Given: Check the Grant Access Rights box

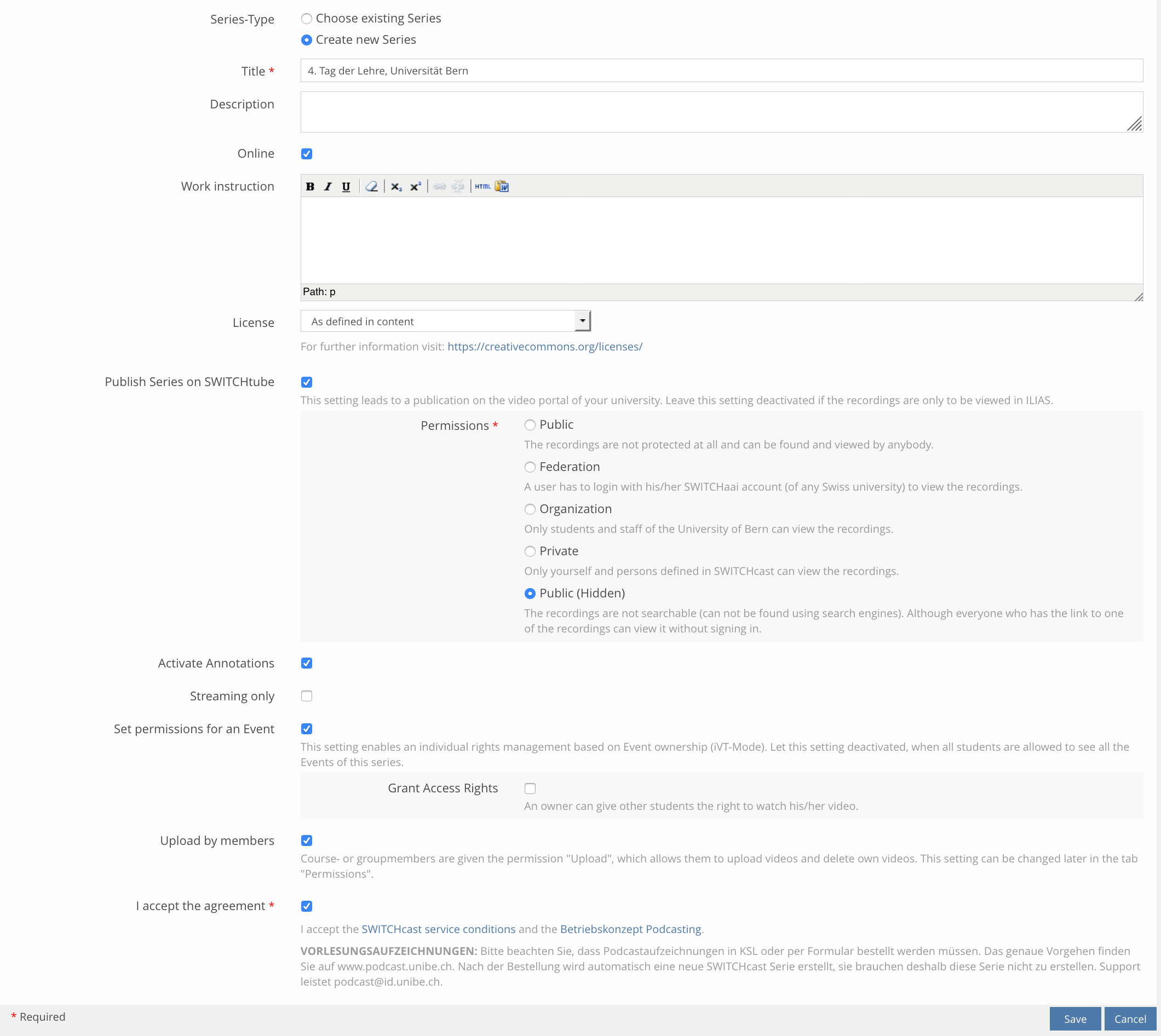Looking at the screenshot, I should click(x=530, y=788).
